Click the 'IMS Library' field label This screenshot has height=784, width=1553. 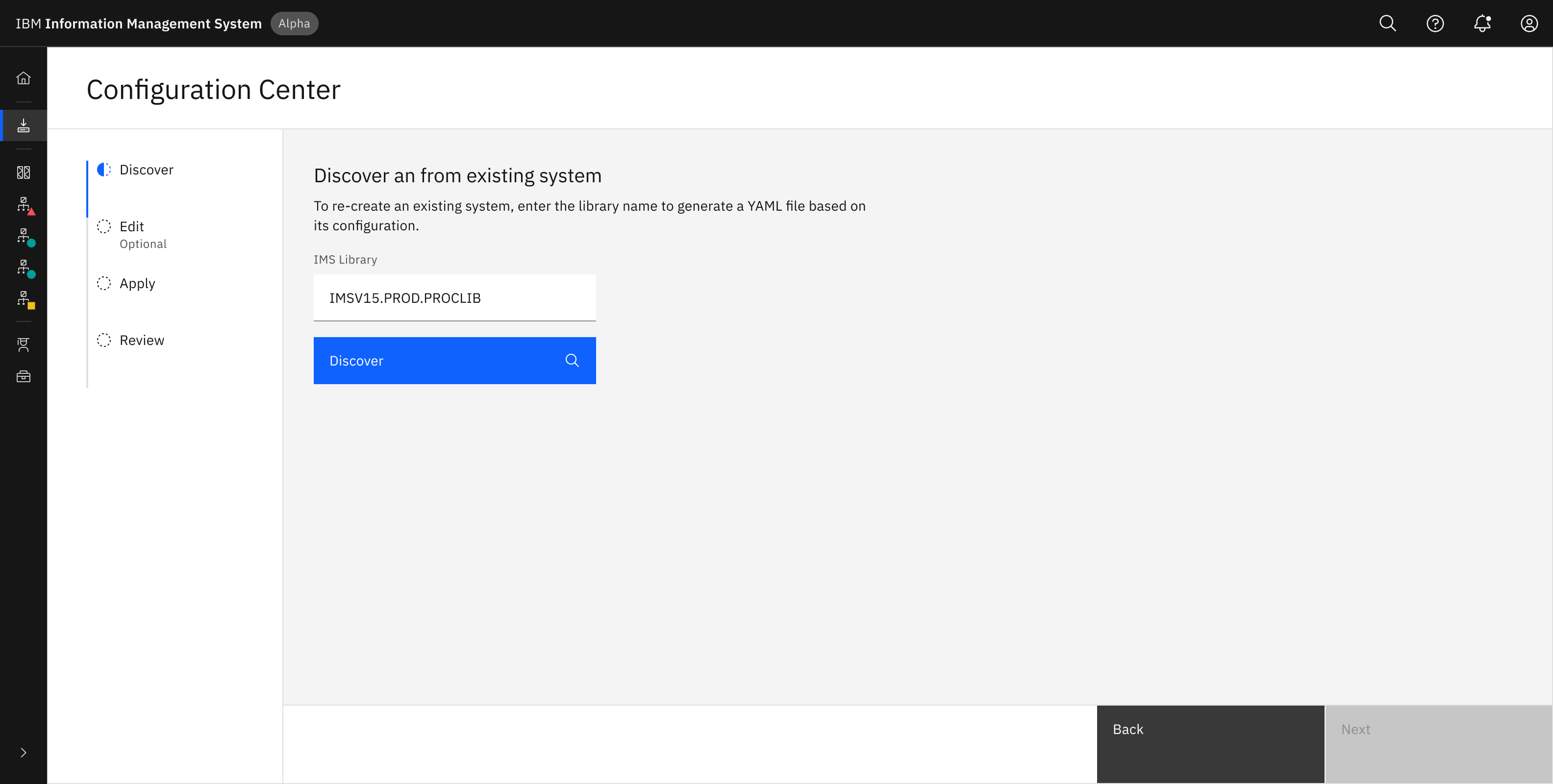(x=346, y=260)
